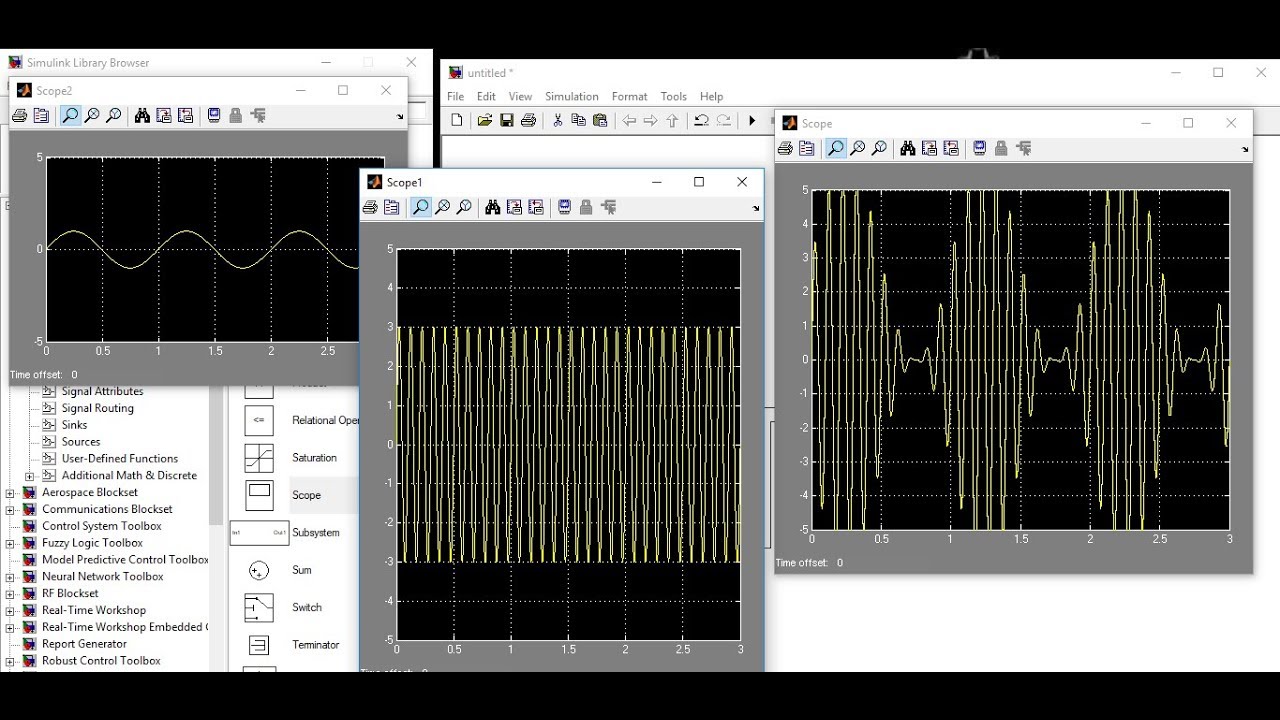
Task: Select Zoom tool in Scope toolbar
Action: (836, 148)
